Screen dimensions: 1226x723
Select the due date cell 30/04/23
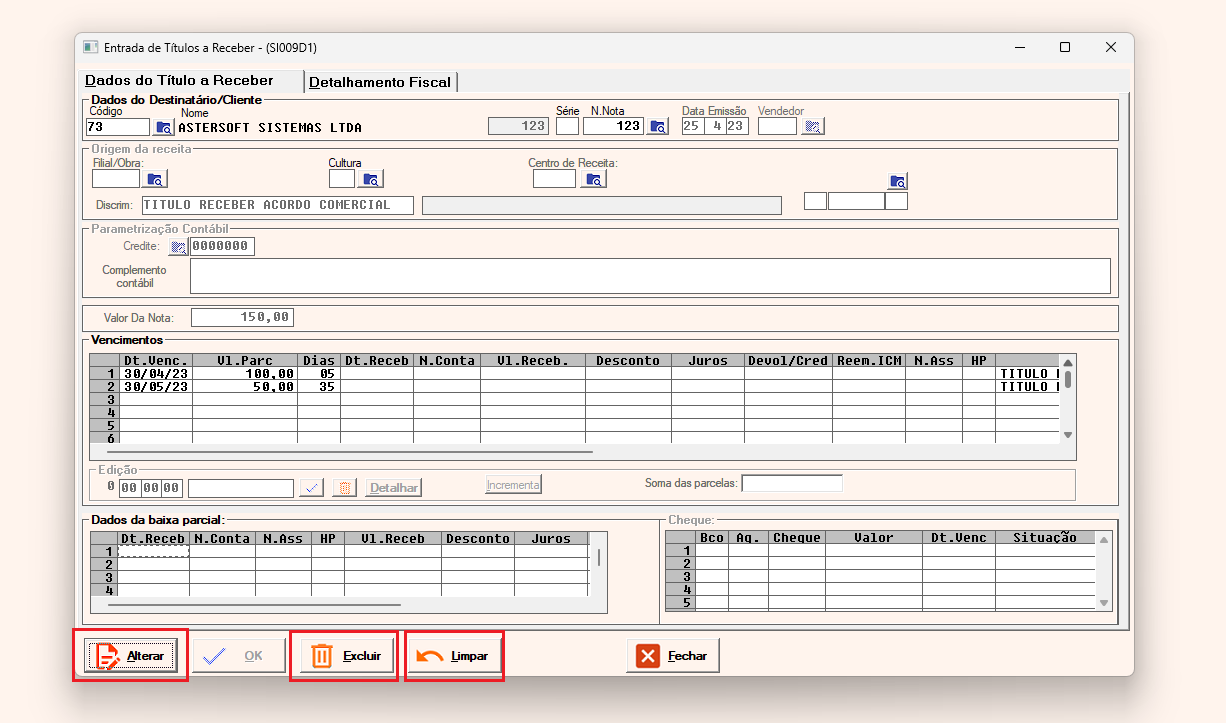click(x=155, y=373)
